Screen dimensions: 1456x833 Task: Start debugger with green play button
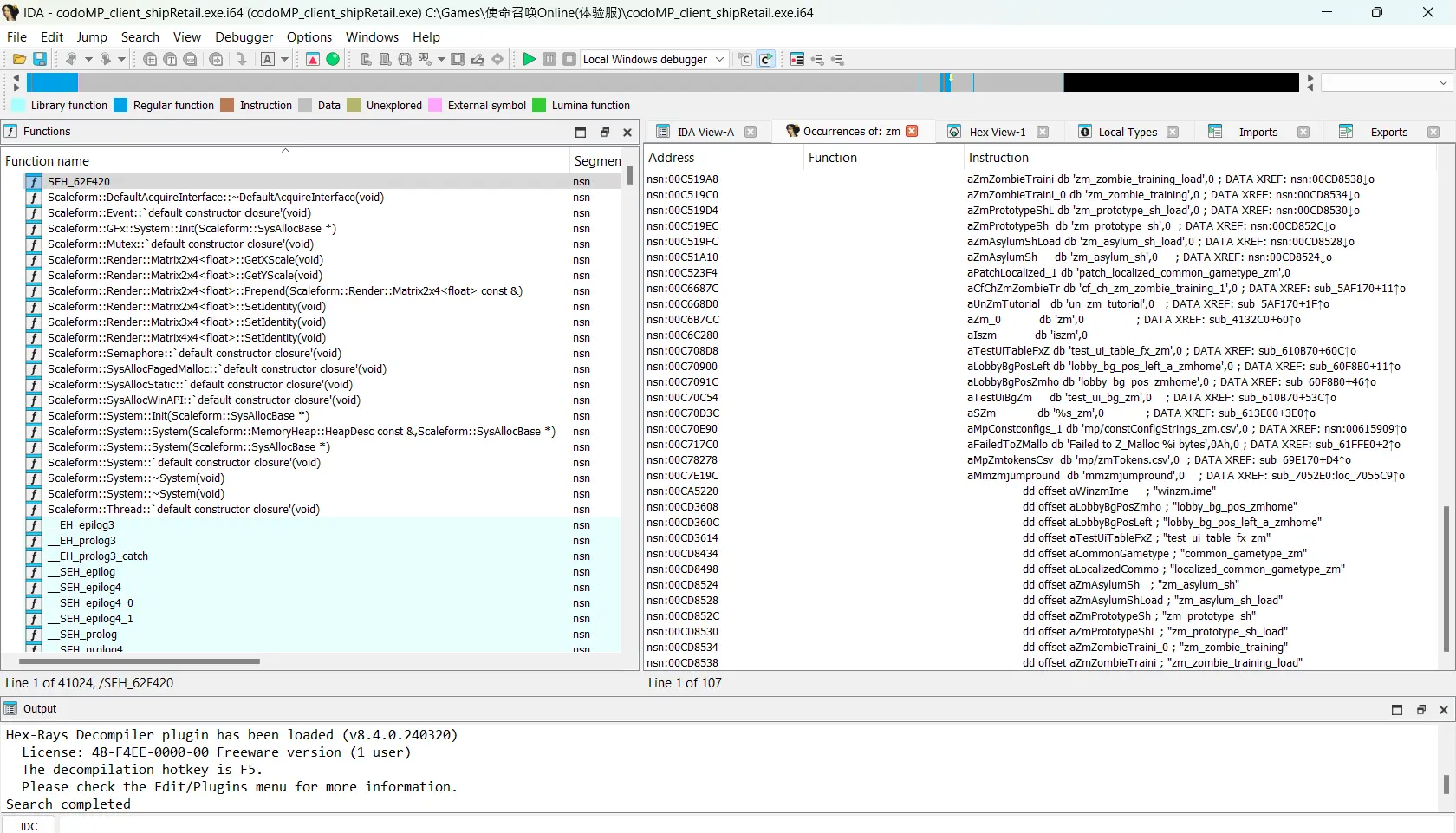coord(529,59)
